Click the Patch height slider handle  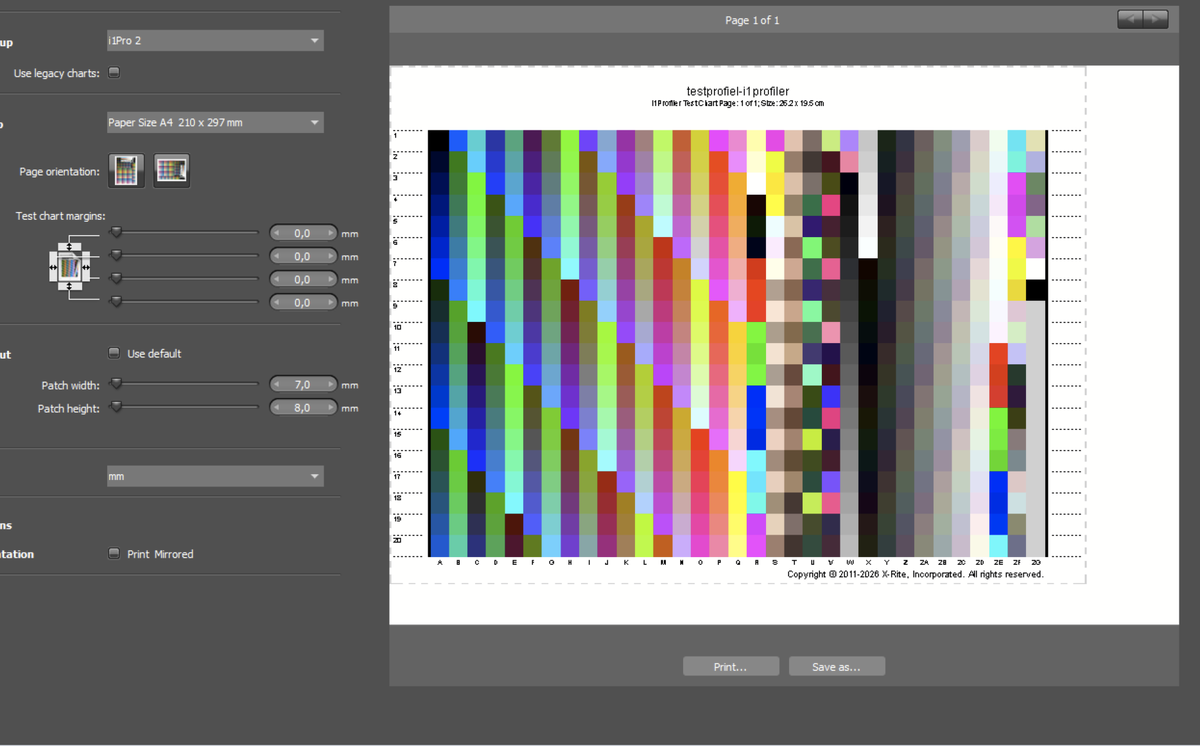click(x=116, y=406)
